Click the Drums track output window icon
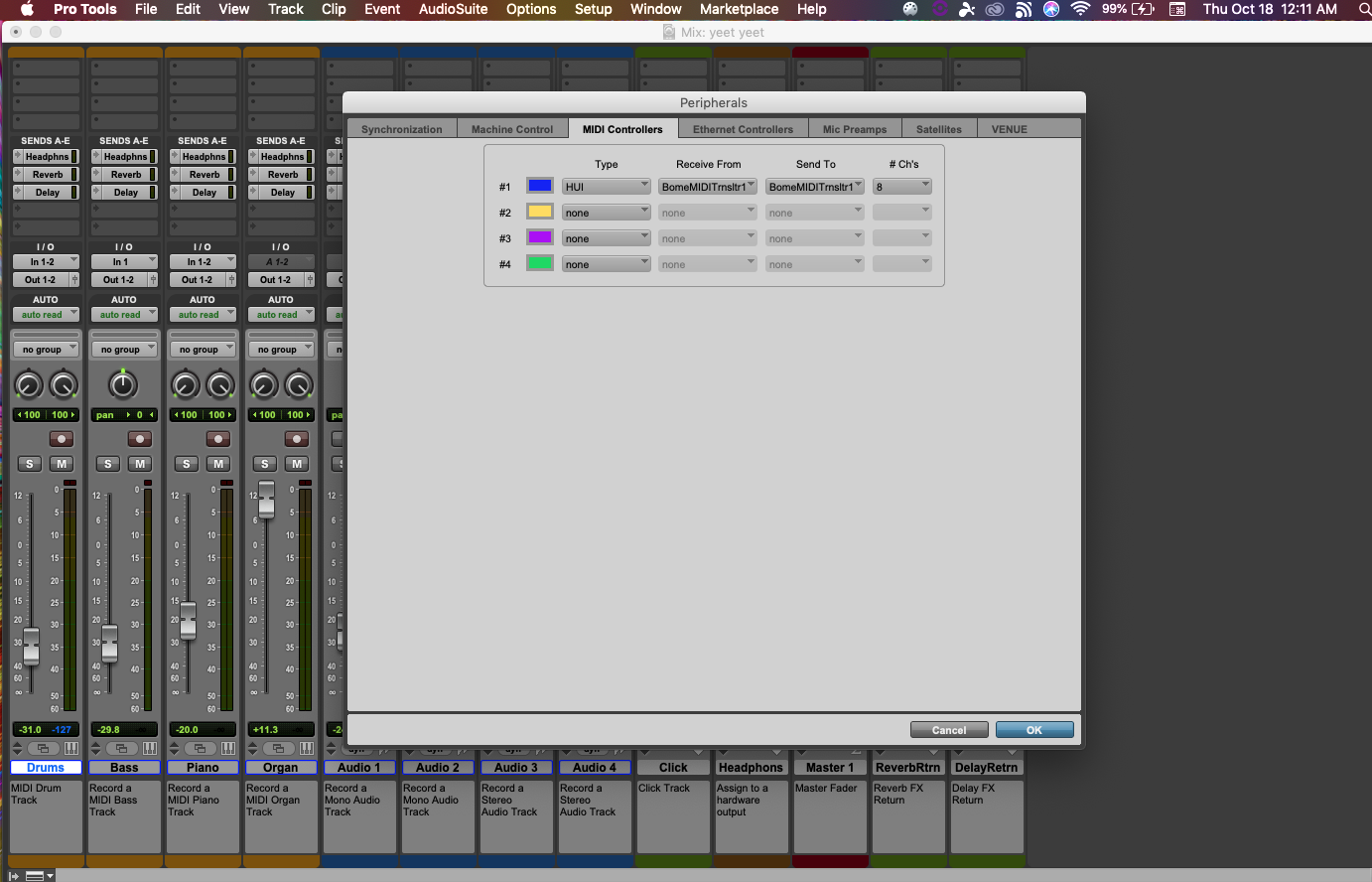The image size is (1372, 882). (x=43, y=748)
